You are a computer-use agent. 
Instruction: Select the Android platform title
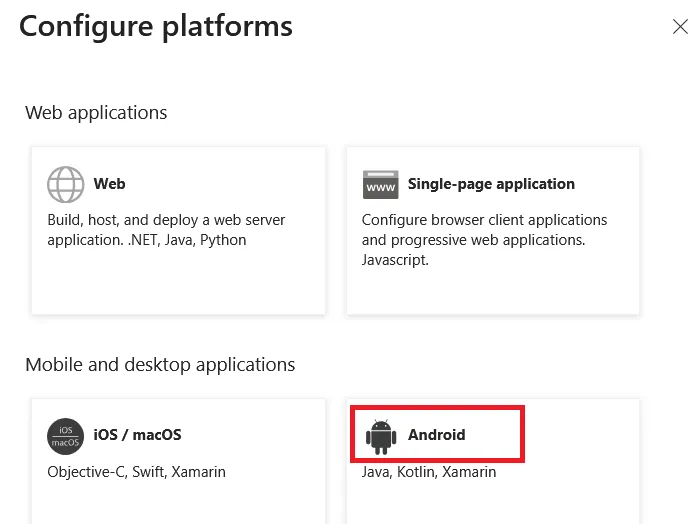click(437, 435)
